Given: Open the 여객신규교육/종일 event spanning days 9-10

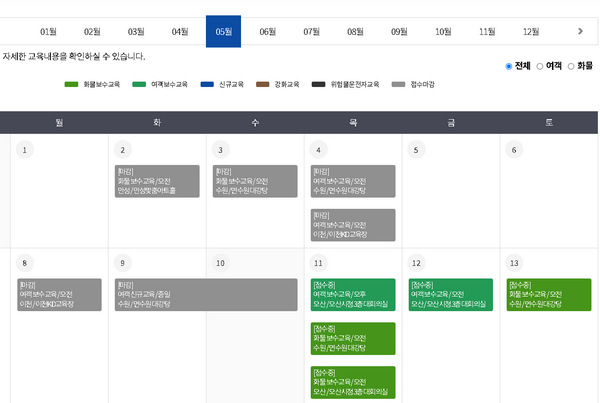Looking at the screenshot, I should click(206, 295).
